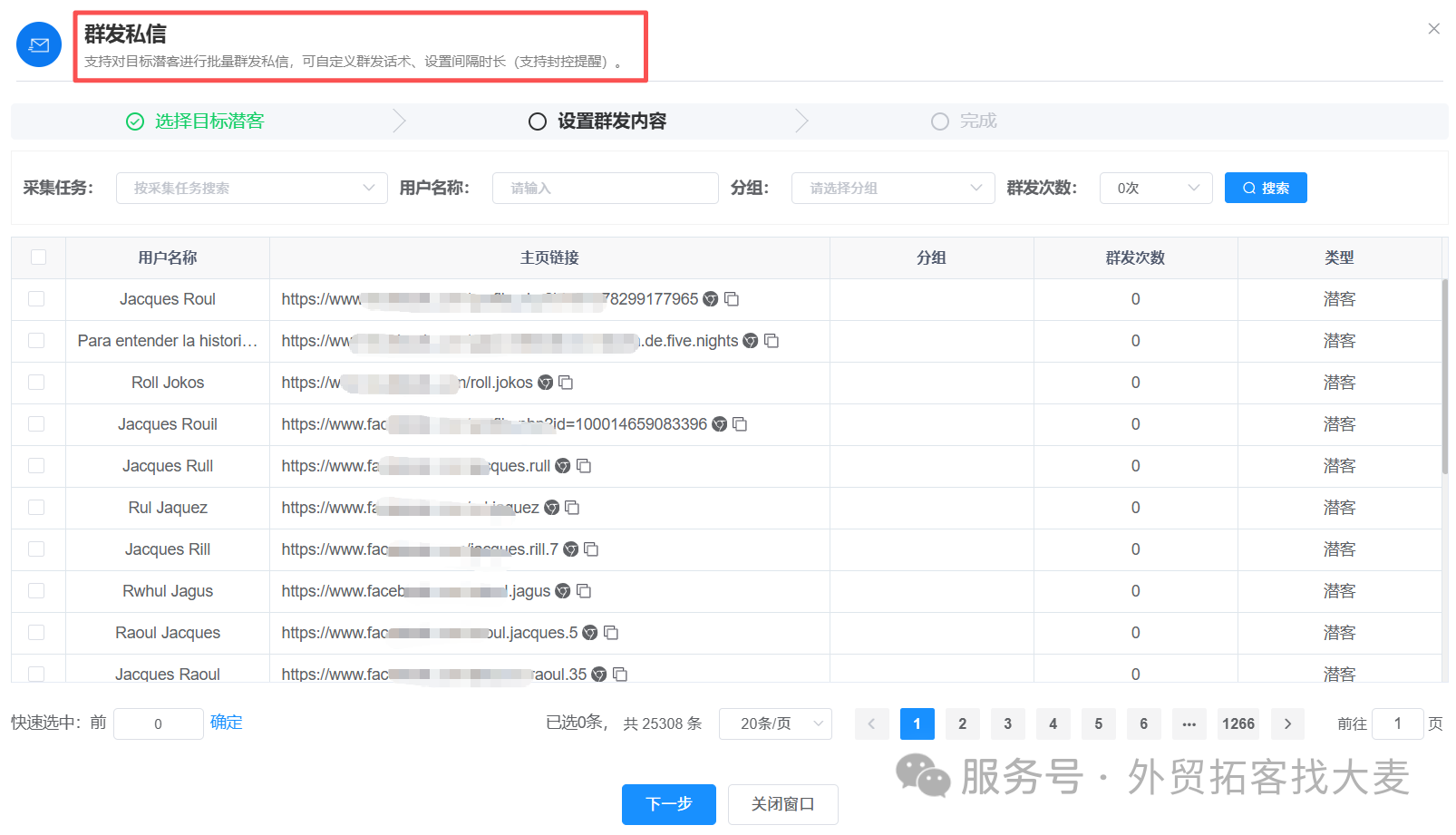Viewport: 1456px width, 835px height.
Task: Open Jacques Roul link in Chrome icon
Action: (x=711, y=299)
